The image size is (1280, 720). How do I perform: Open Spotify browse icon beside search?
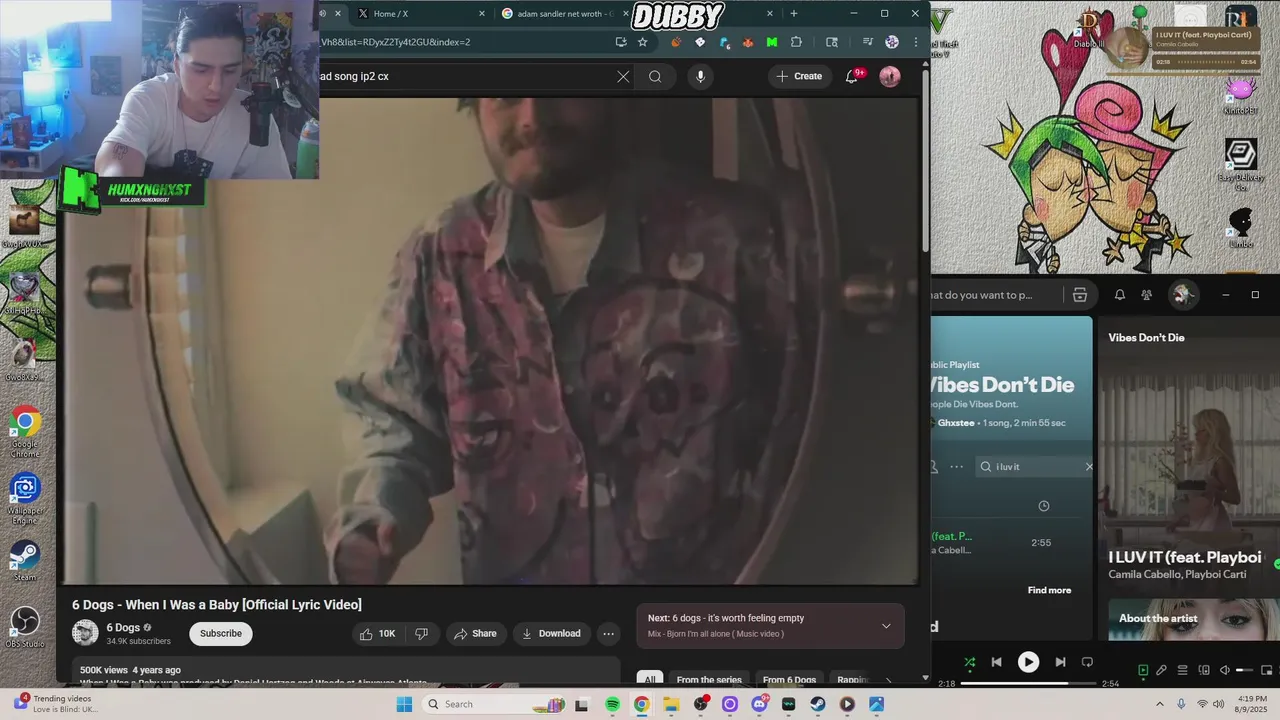click(1079, 295)
